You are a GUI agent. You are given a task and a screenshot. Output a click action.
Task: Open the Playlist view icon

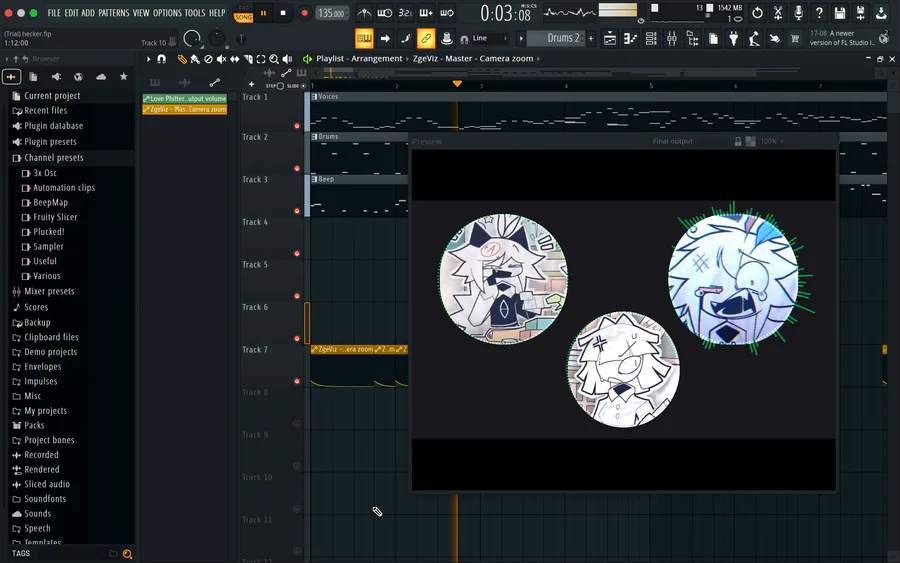click(x=610, y=38)
